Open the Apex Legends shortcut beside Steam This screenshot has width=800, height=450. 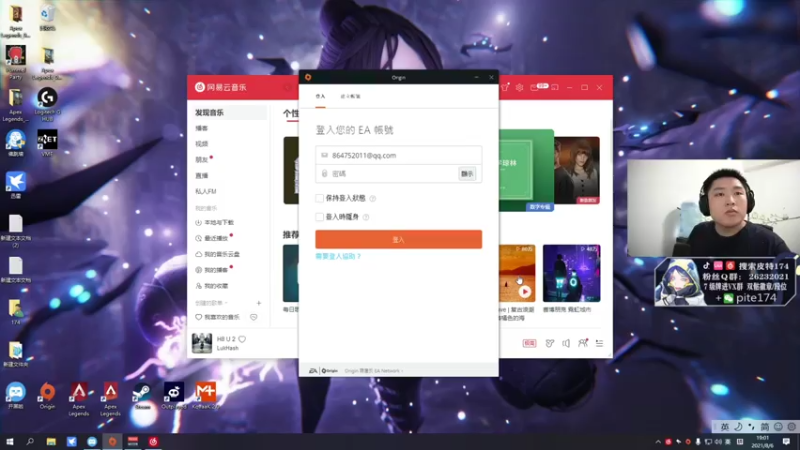[x=110, y=399]
